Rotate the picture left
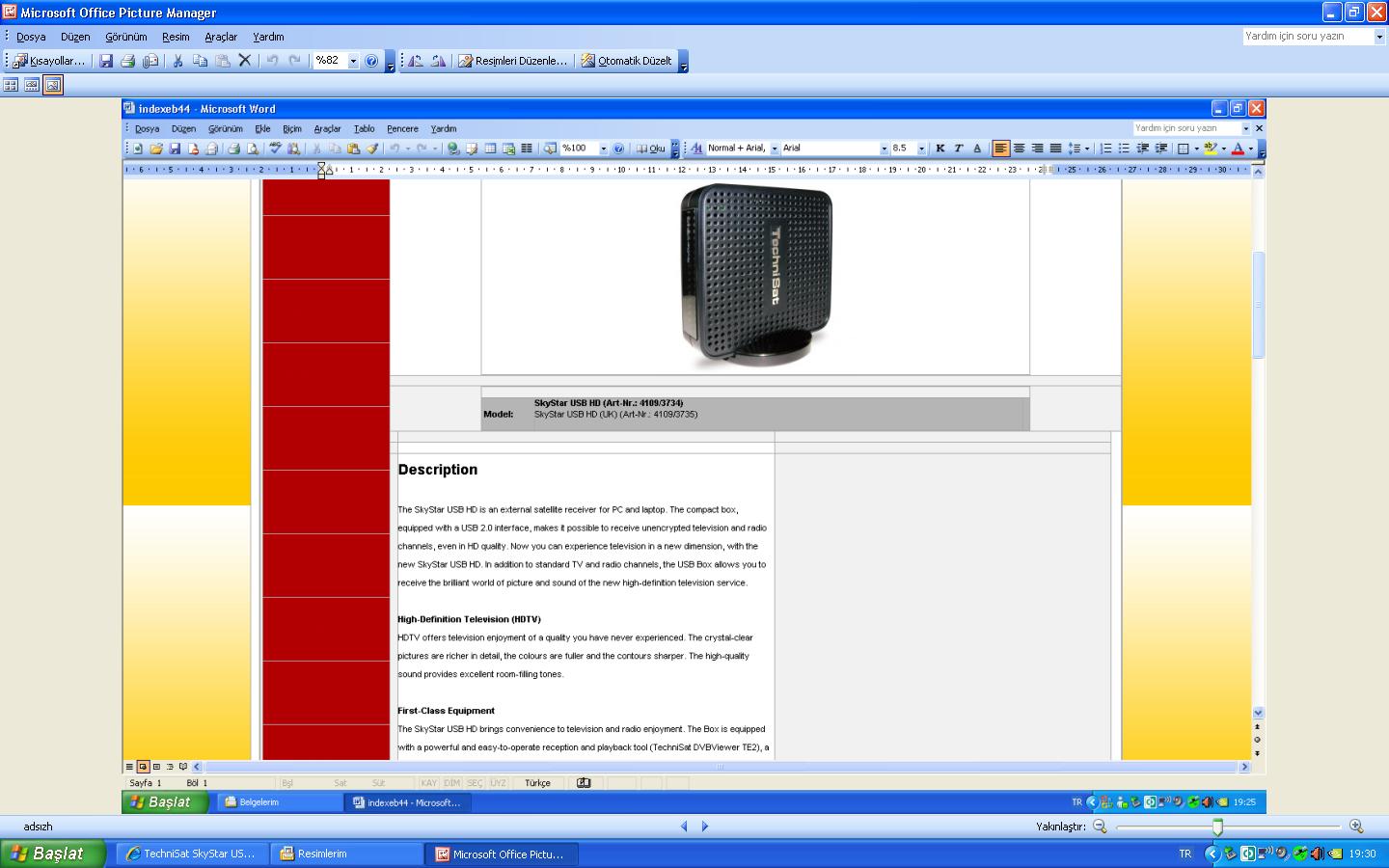This screenshot has width=1389, height=868. coord(416,61)
